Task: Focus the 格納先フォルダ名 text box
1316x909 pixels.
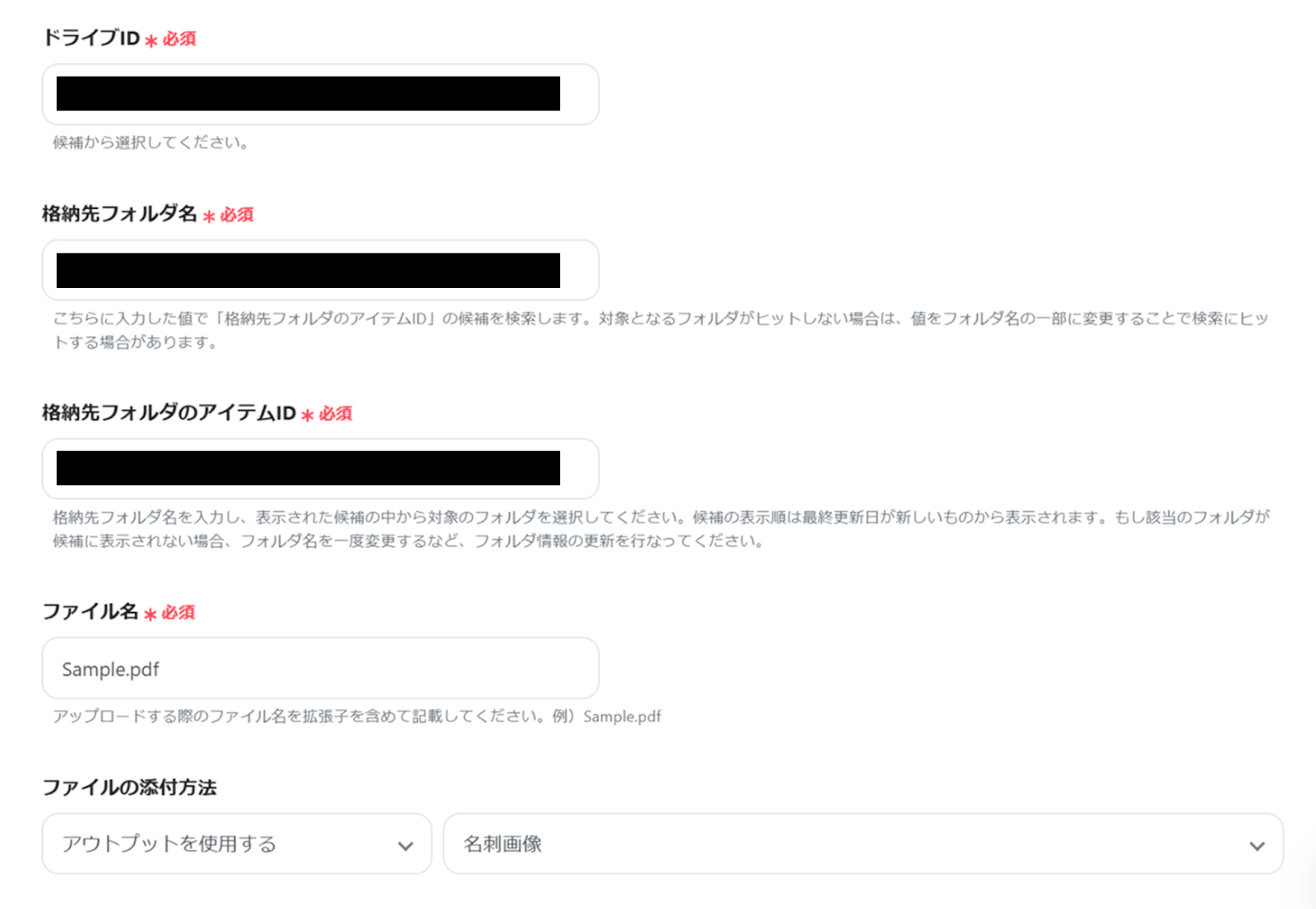Action: pos(320,270)
